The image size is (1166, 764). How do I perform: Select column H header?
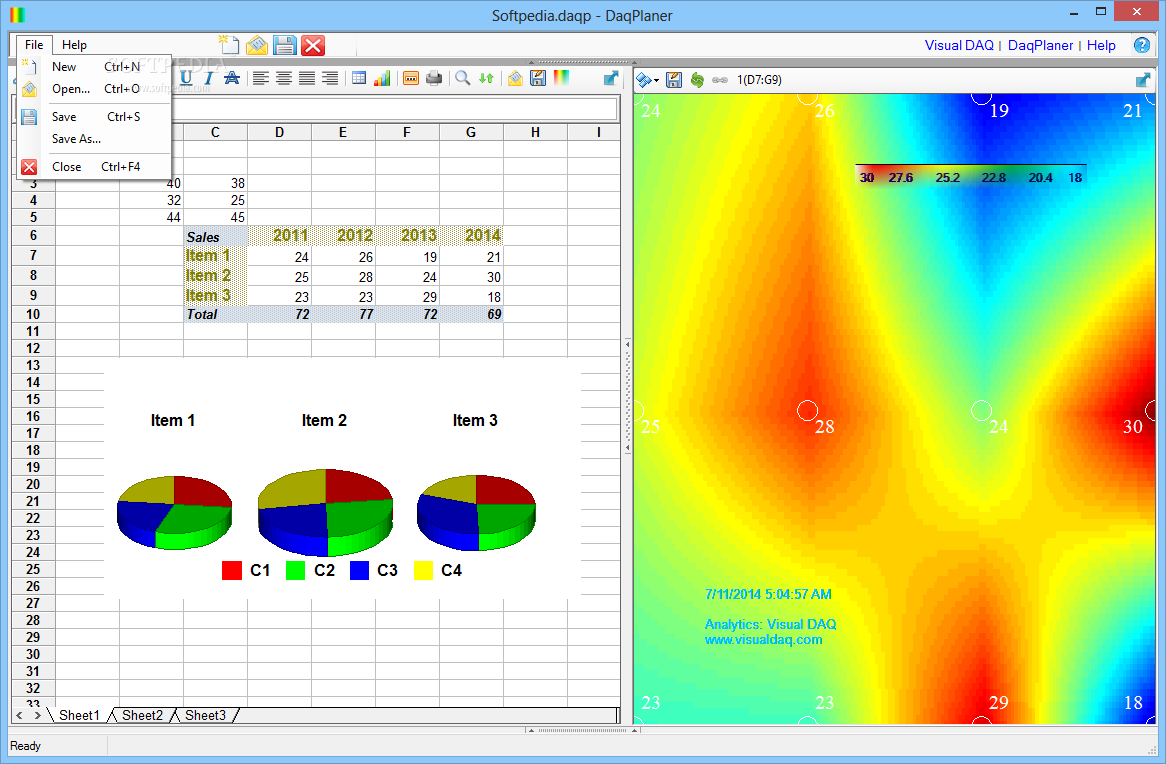click(535, 132)
